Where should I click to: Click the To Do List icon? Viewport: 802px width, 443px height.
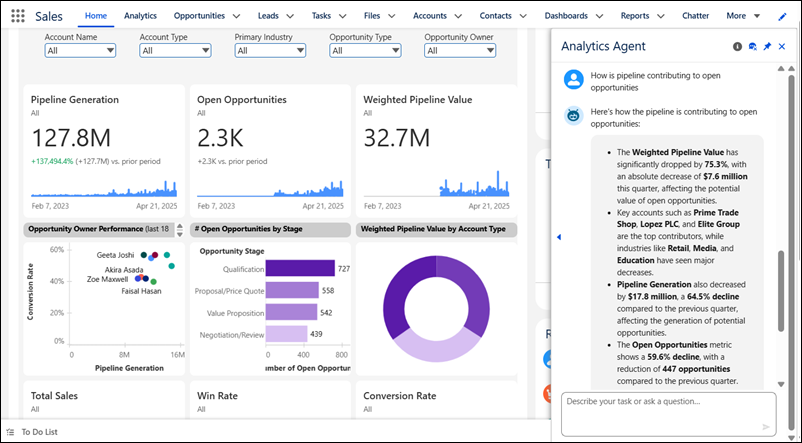click(10, 432)
